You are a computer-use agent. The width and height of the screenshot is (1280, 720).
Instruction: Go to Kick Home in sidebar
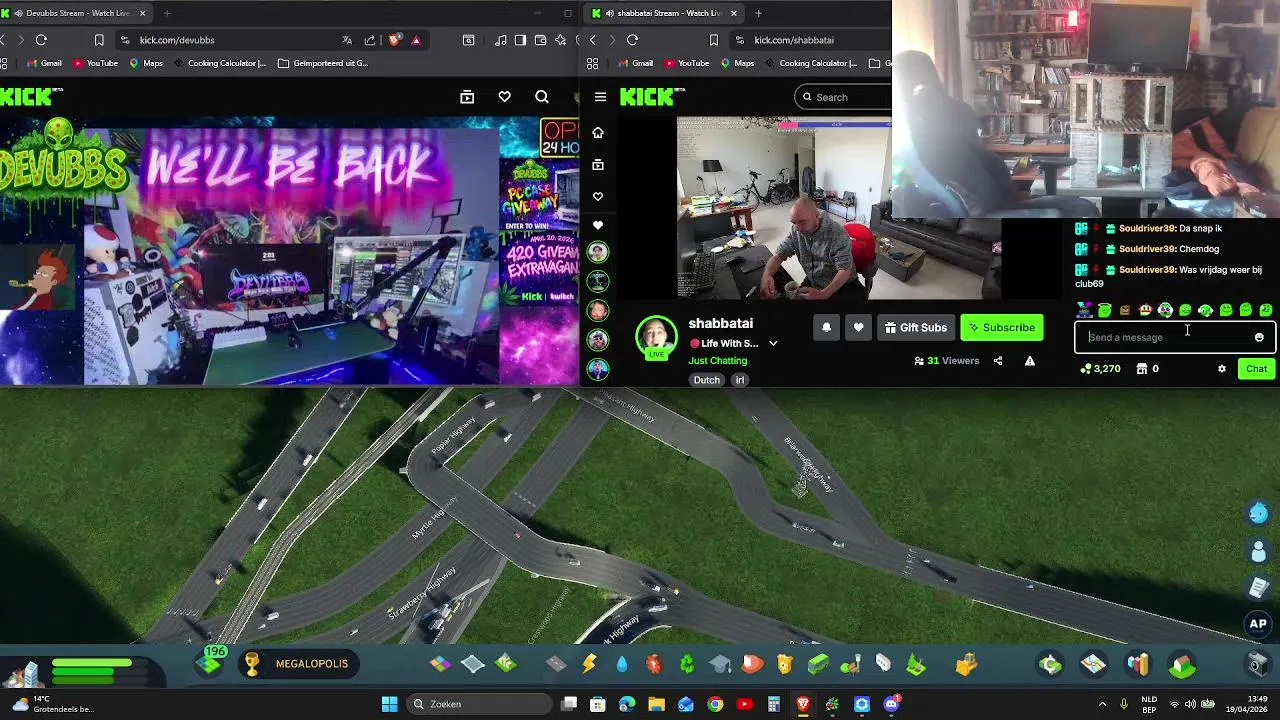598,133
